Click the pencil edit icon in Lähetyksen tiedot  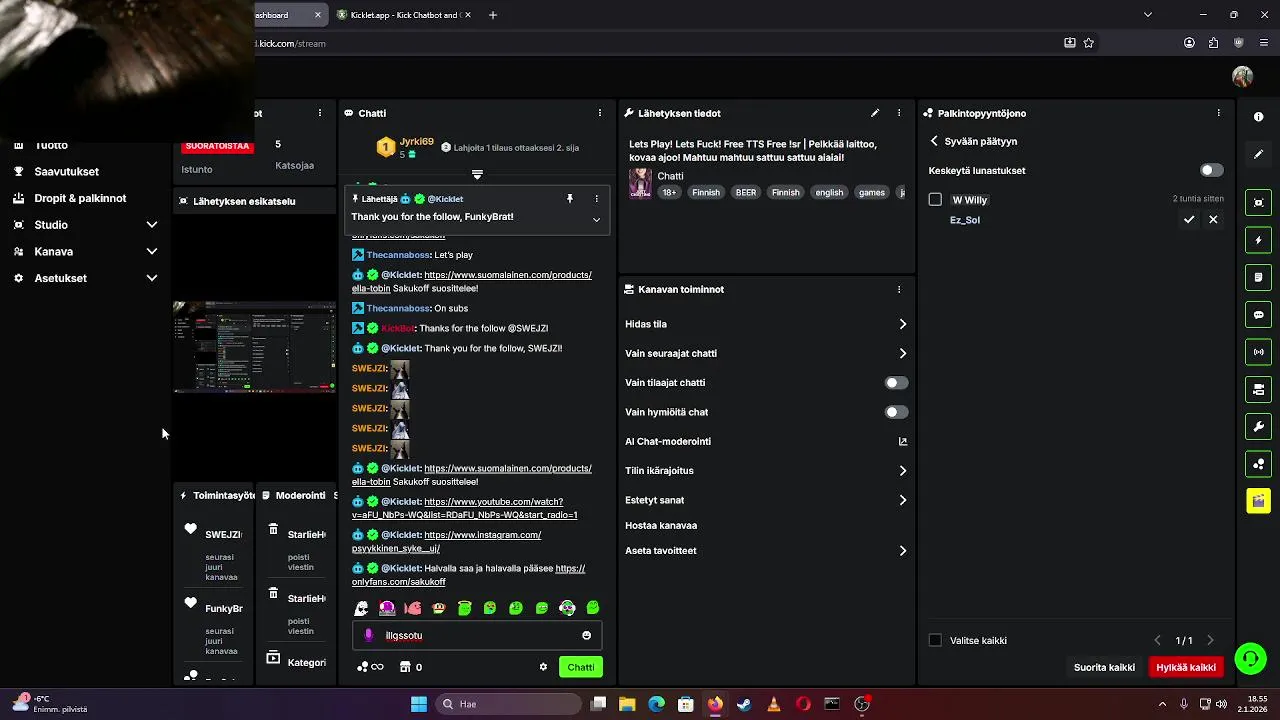(875, 113)
